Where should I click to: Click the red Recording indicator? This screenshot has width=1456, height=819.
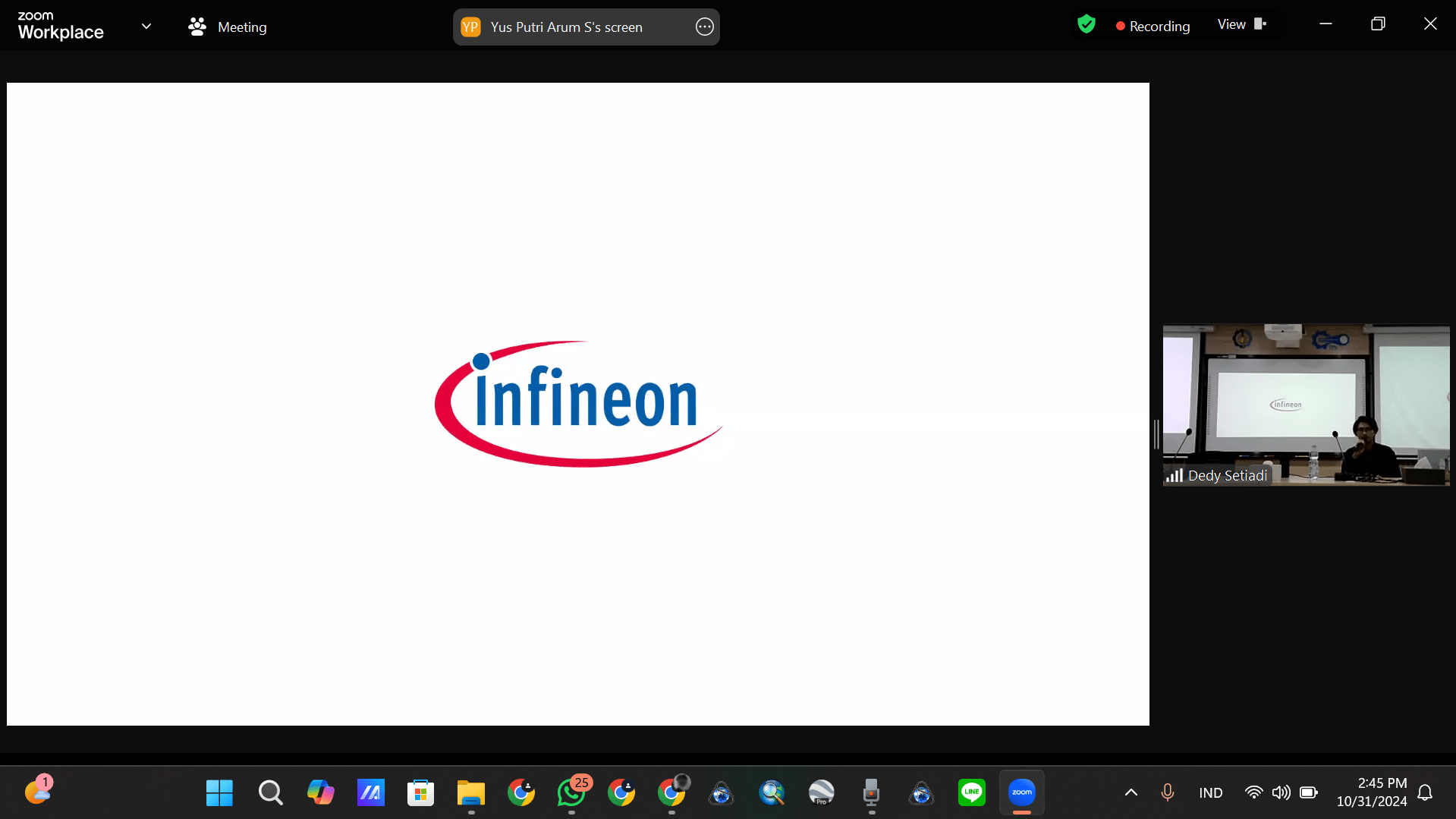pos(1153,26)
